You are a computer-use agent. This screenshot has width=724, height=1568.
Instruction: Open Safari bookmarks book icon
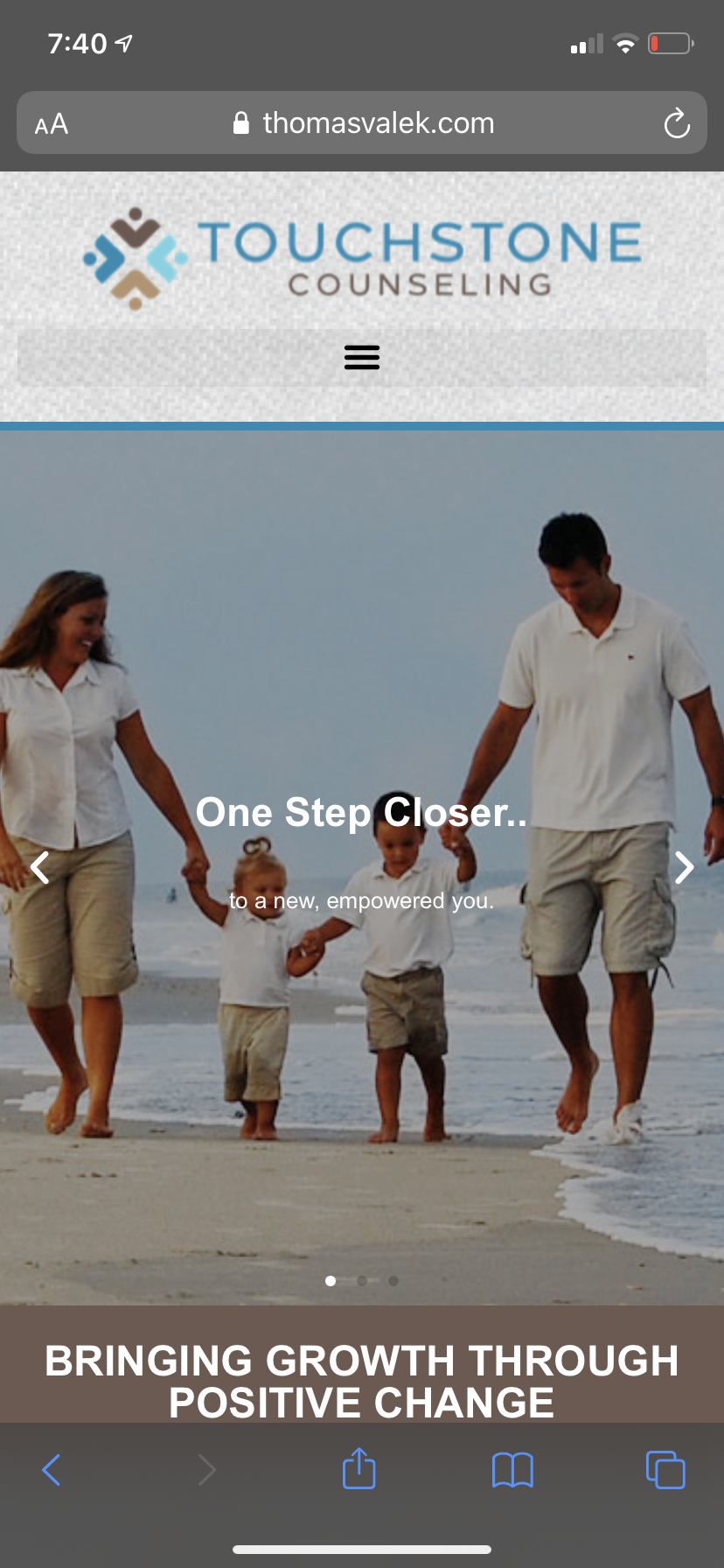pos(512,1470)
